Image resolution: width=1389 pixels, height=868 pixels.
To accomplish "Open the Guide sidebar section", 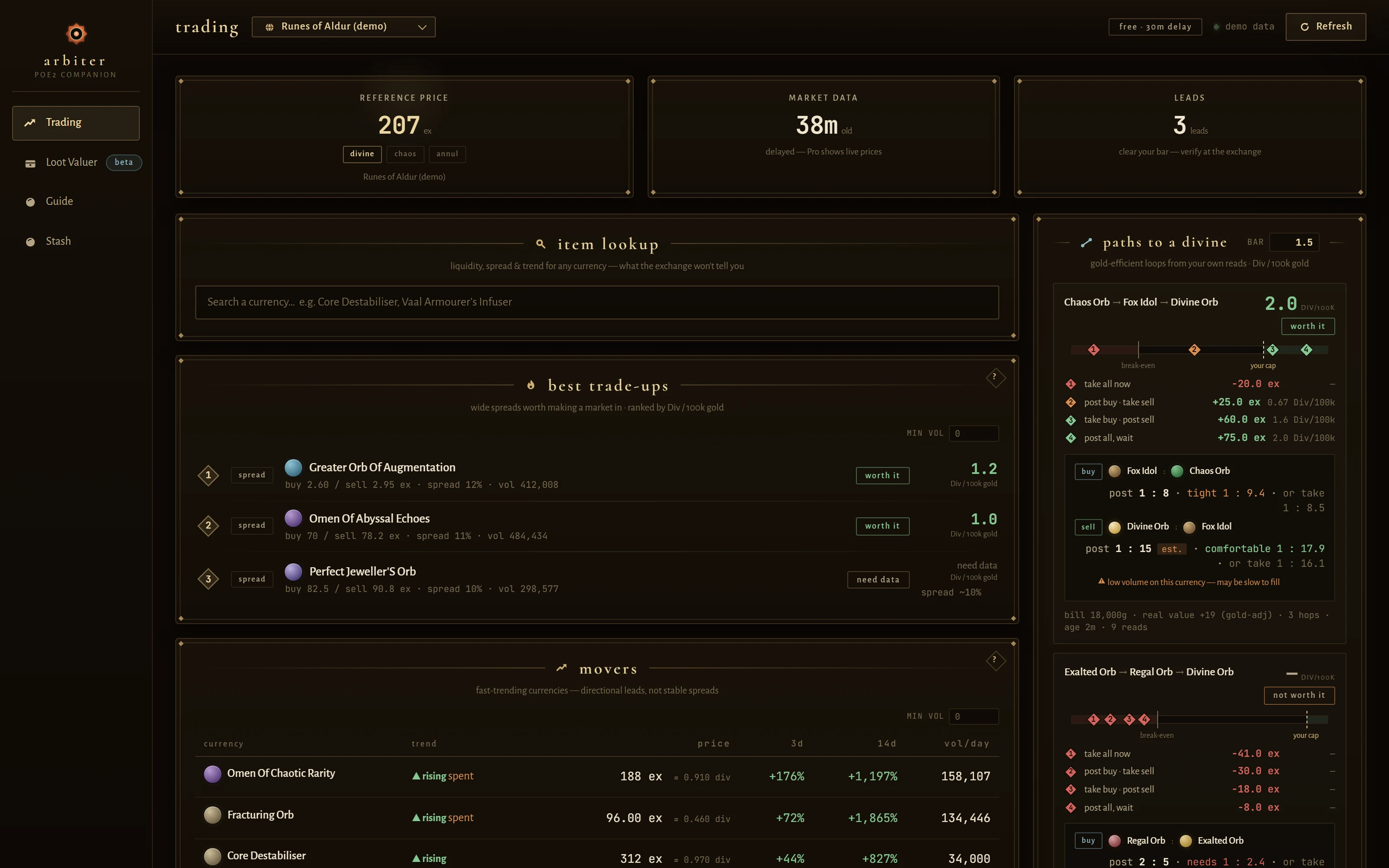I will pyautogui.click(x=76, y=201).
